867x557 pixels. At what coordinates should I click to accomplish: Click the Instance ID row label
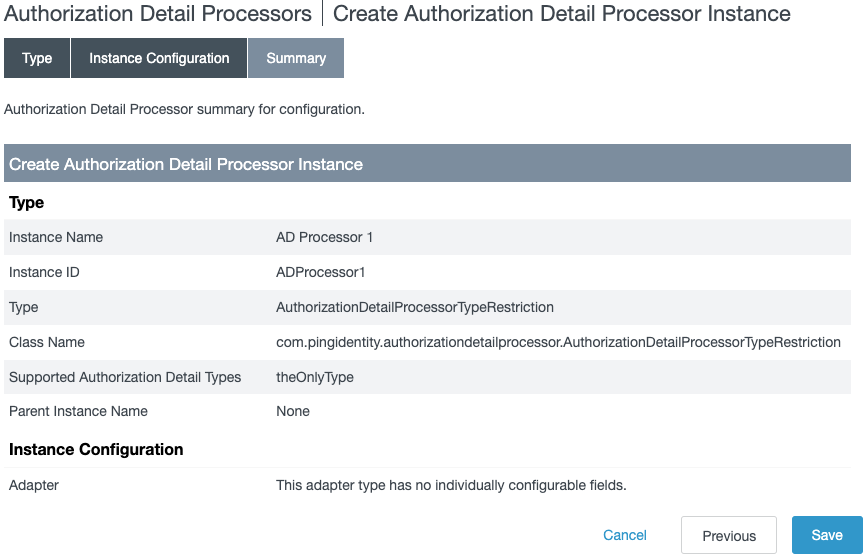[x=44, y=272]
